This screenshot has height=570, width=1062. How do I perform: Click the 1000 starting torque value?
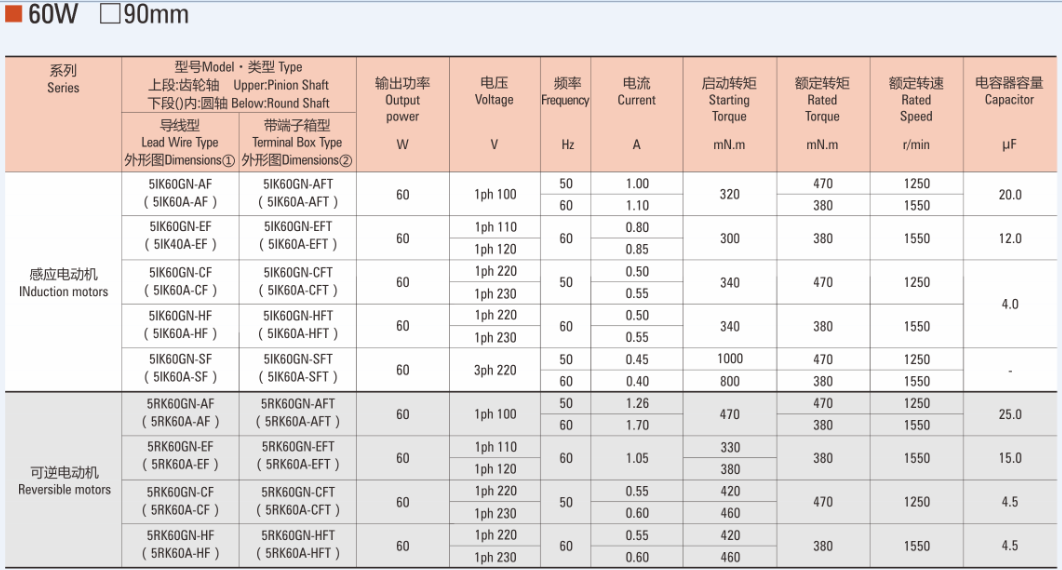[x=730, y=359]
